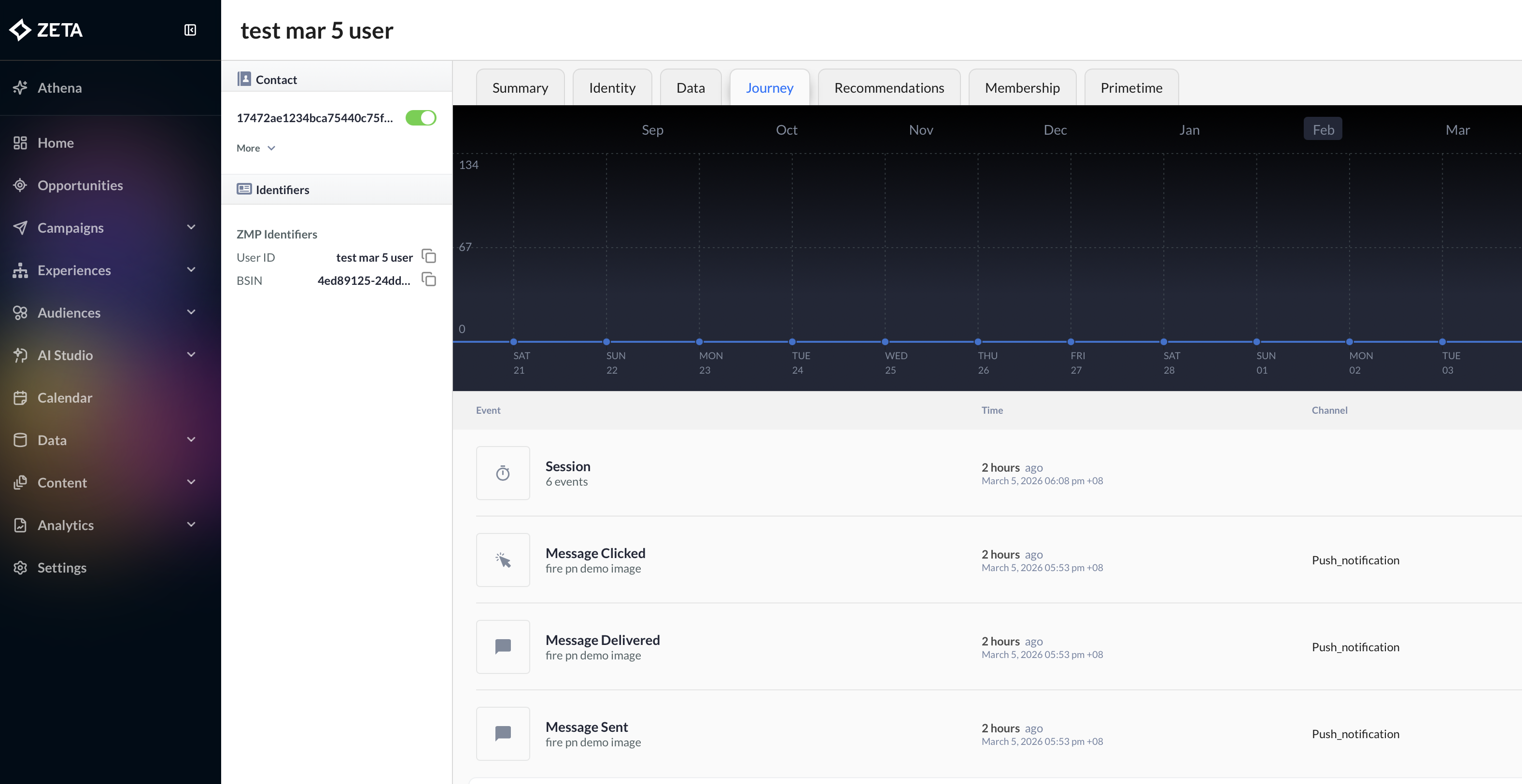Click the SAT 28 timeline data point

[x=1163, y=341]
